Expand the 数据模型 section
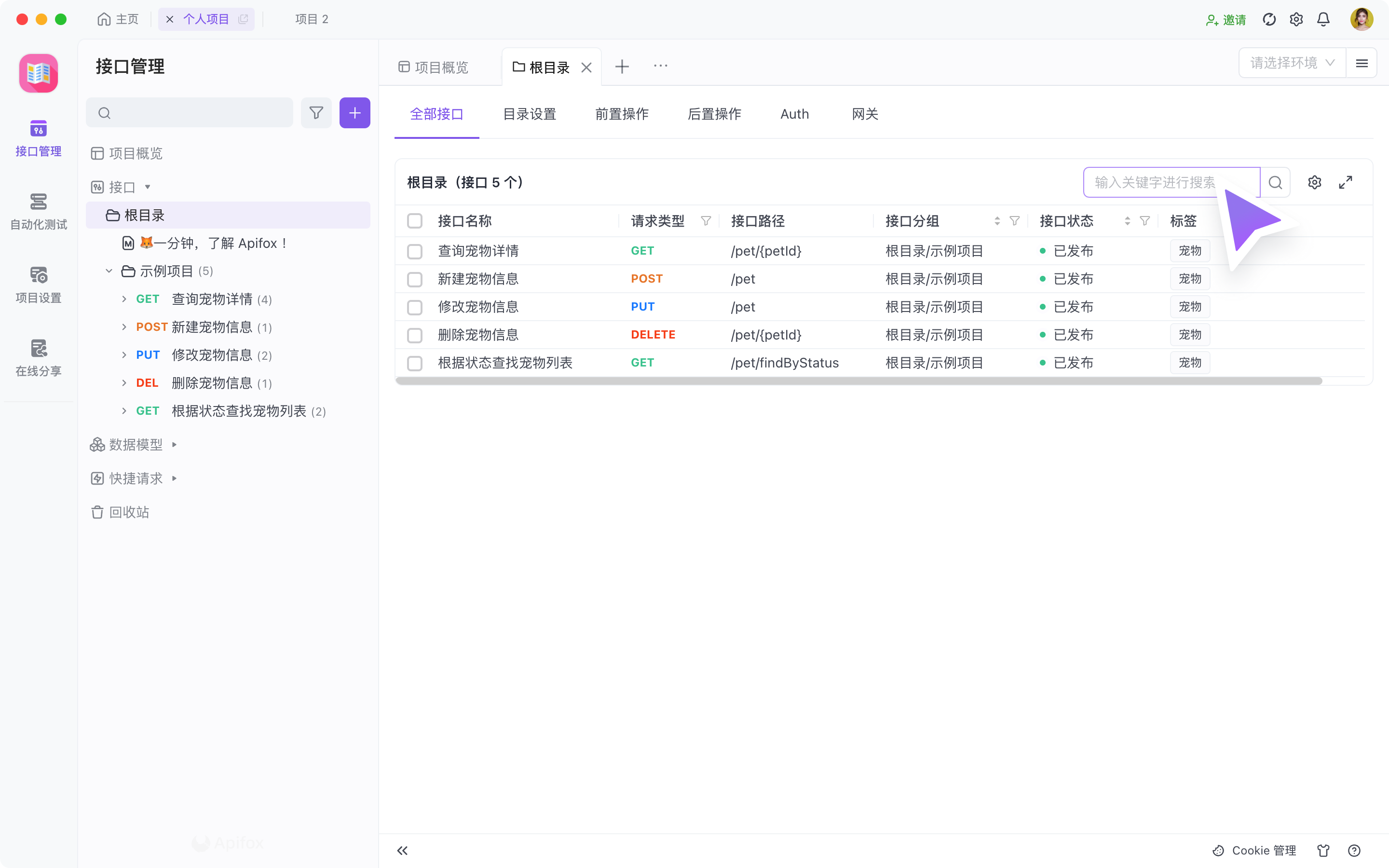The width and height of the screenshot is (1389, 868). pyautogui.click(x=174, y=444)
